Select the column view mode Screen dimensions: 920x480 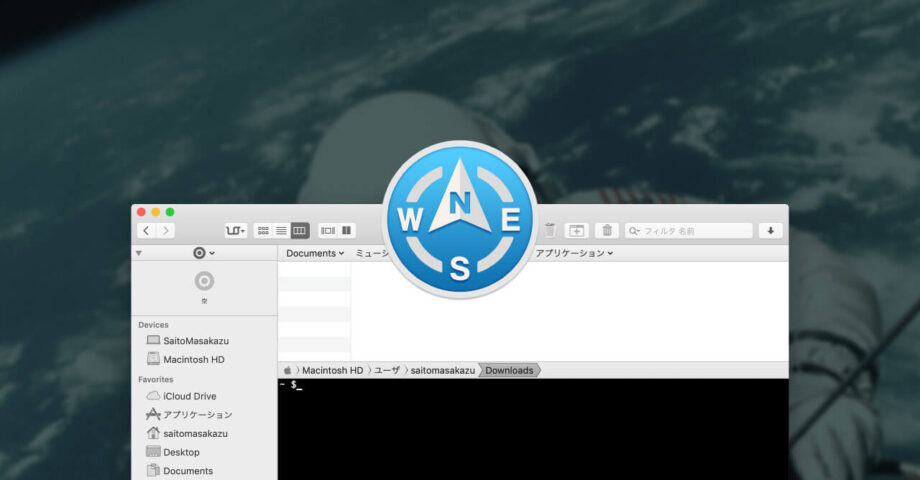tap(300, 231)
